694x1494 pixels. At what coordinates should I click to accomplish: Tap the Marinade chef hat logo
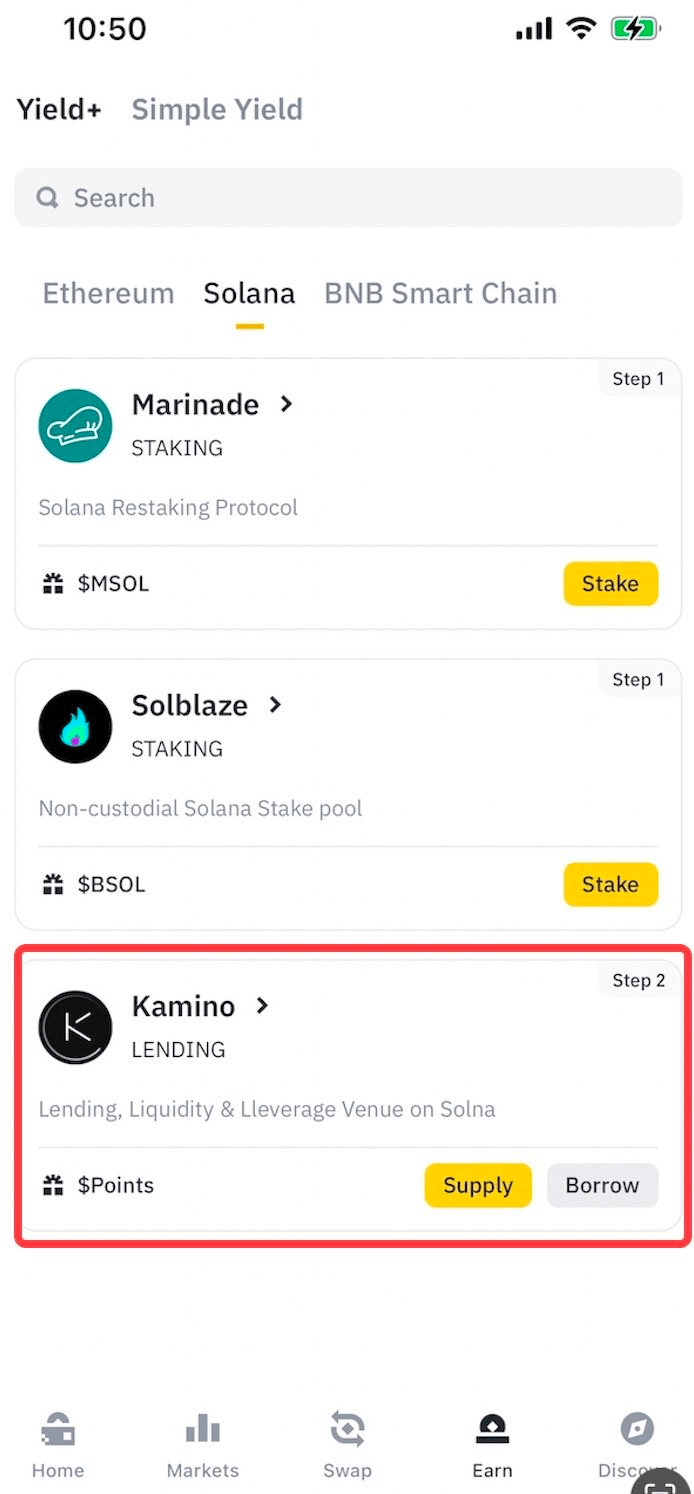[x=75, y=426]
